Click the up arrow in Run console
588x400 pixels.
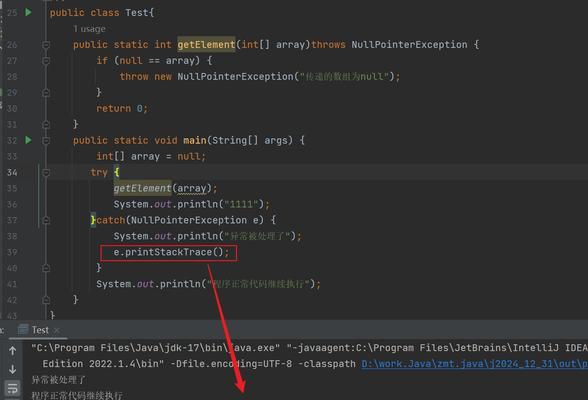12,351
